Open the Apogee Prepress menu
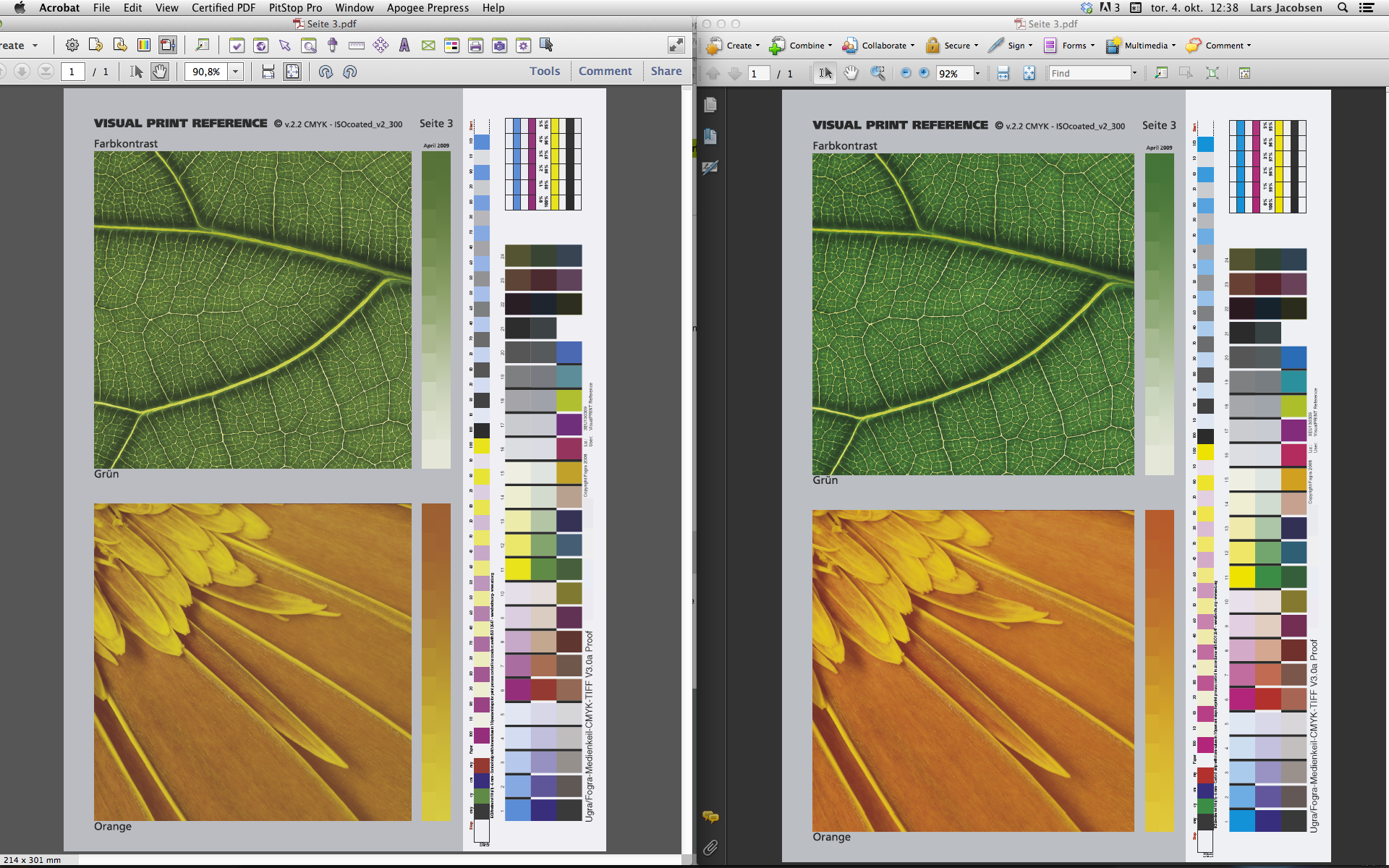Viewport: 1389px width, 868px height. (x=428, y=8)
